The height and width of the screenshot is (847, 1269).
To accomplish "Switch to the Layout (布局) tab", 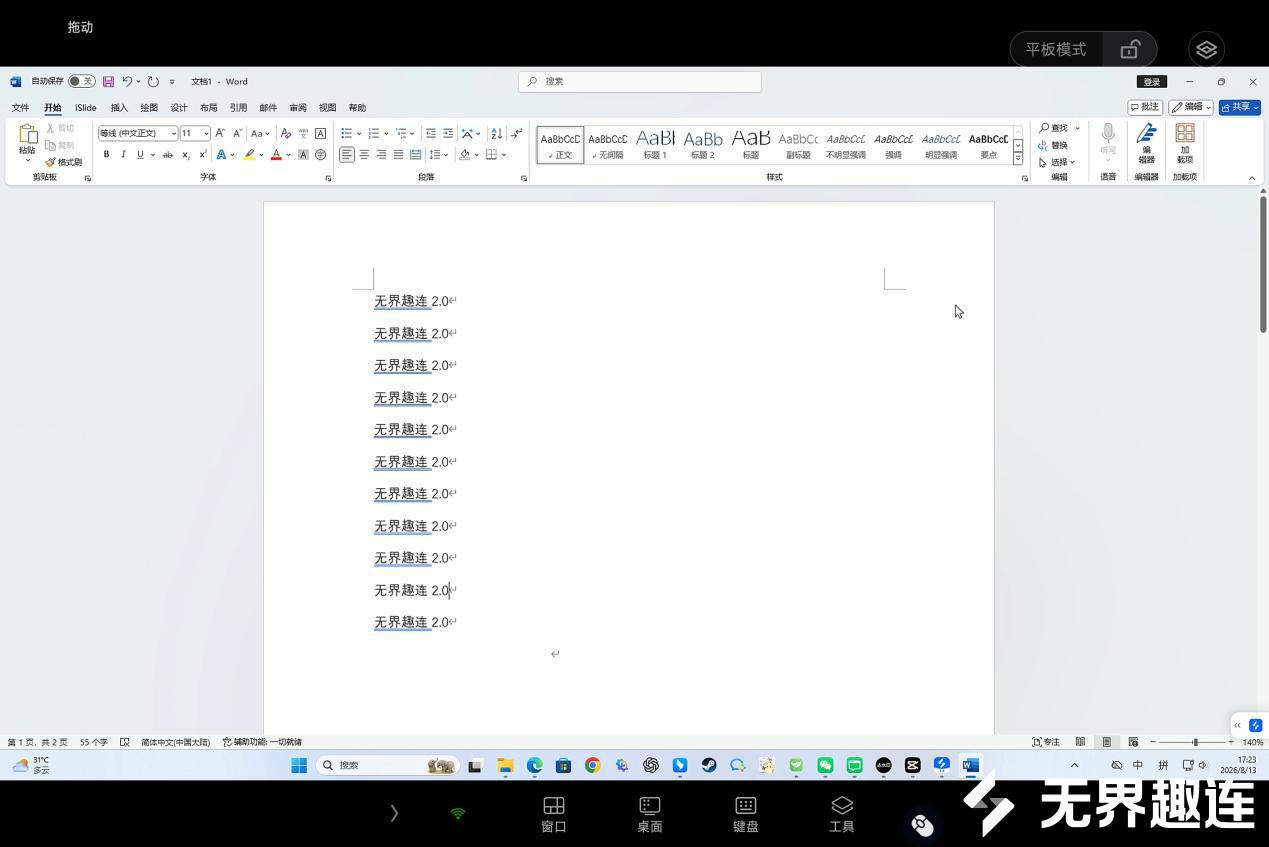I will (208, 108).
